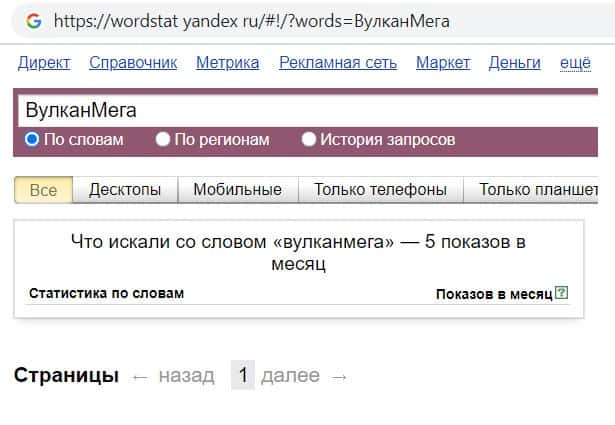Open the 'Директ' link
Screen dimensions: 615x425
44,63
